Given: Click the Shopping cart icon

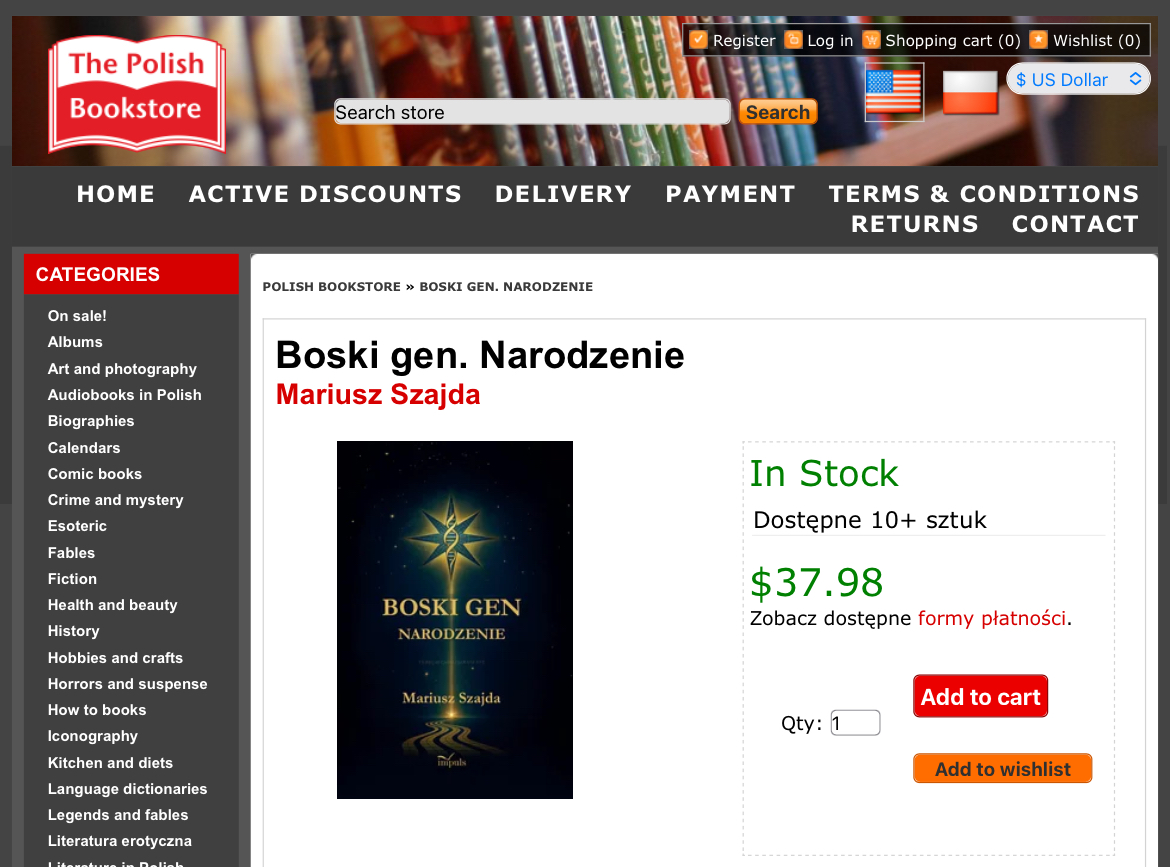Looking at the screenshot, I should pyautogui.click(x=872, y=40).
